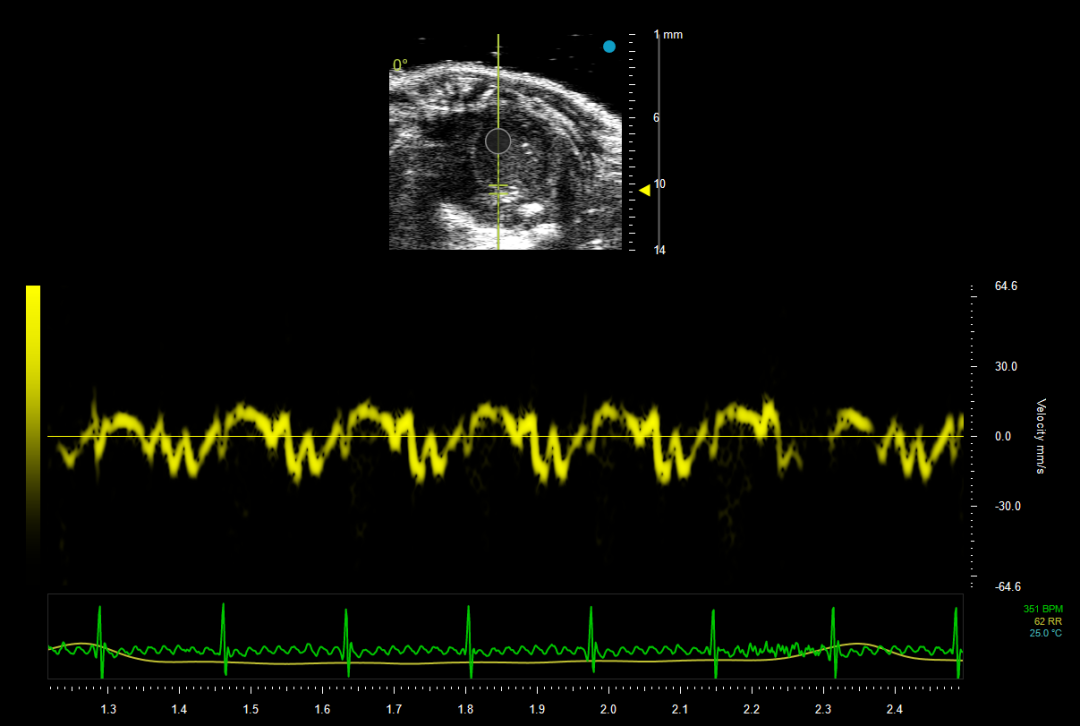The height and width of the screenshot is (726, 1080).
Task: Click the 62 RR respiration rate readout
Action: pos(1048,621)
